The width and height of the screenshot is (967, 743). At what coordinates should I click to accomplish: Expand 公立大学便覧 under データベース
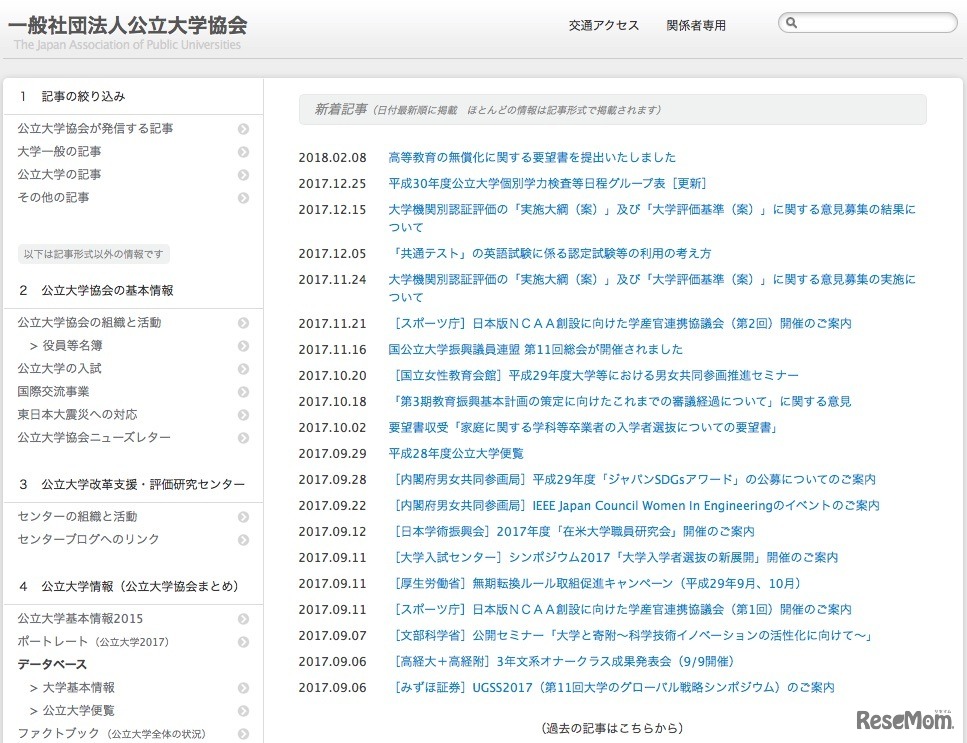pyautogui.click(x=244, y=711)
